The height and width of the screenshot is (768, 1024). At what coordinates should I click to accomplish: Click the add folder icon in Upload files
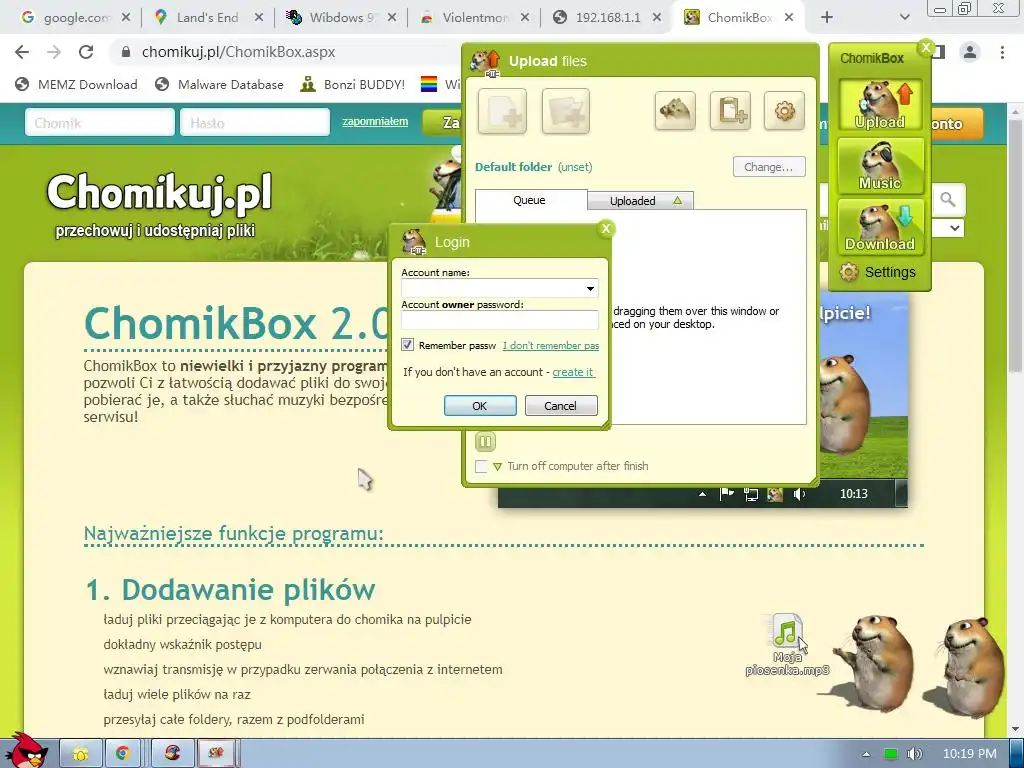coord(566,111)
